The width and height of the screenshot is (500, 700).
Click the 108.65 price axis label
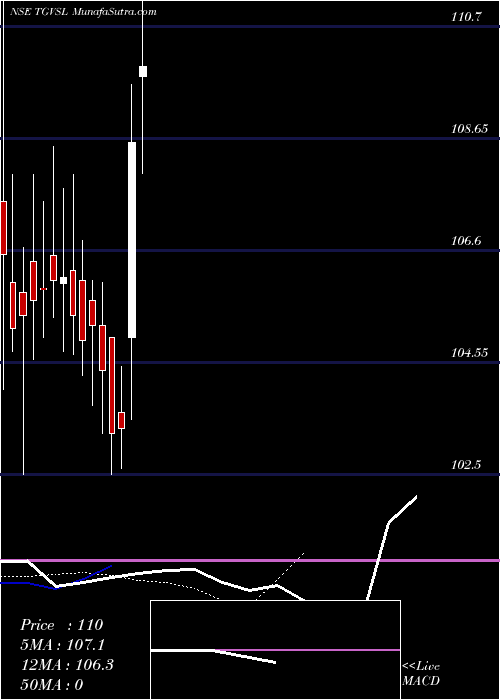coord(470,129)
